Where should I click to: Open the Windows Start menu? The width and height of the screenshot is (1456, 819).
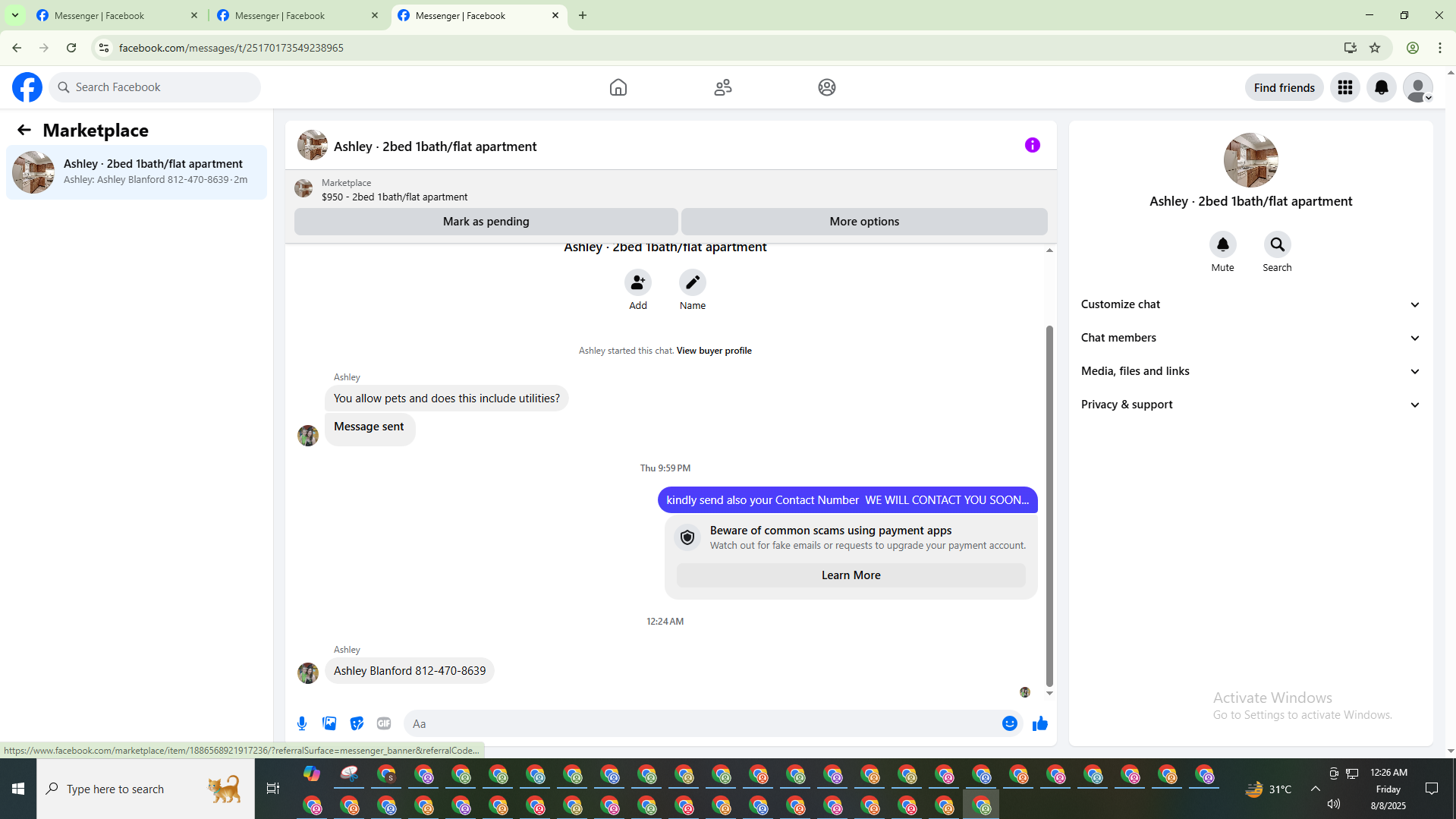[18, 789]
